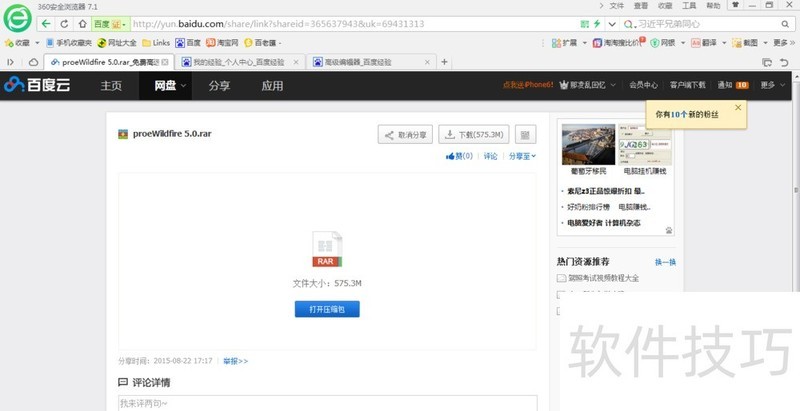The image size is (800, 411).
Task: Expand the 分享至 share-to dropdown
Action: click(x=522, y=156)
